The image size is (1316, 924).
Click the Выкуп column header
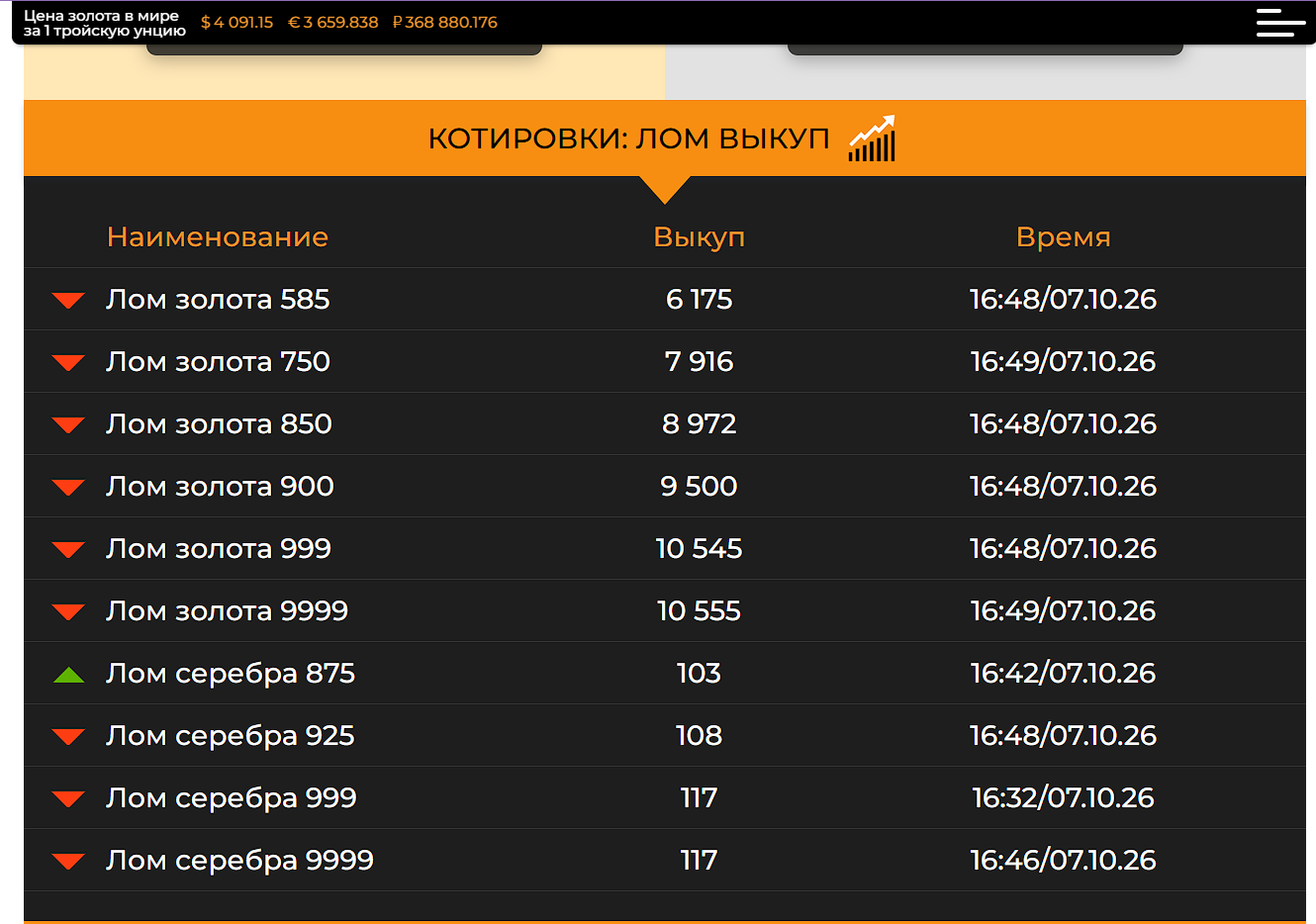pos(700,237)
